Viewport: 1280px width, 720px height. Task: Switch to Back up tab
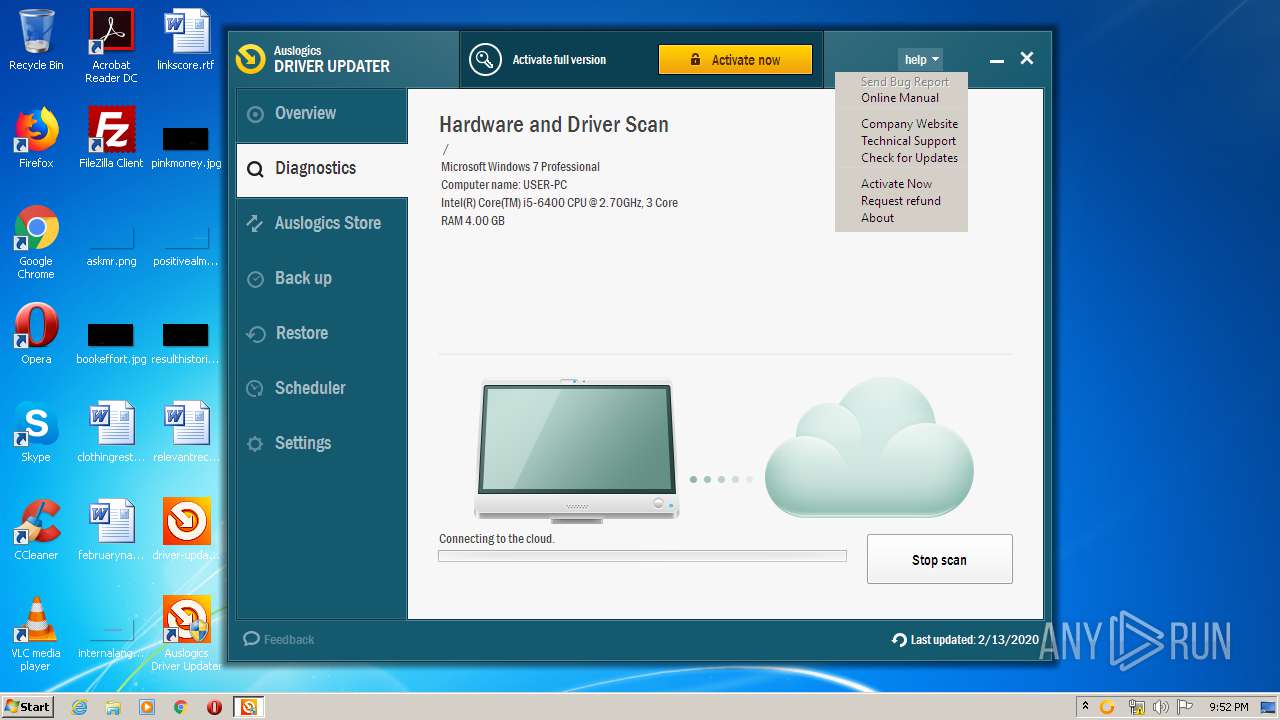click(x=321, y=279)
